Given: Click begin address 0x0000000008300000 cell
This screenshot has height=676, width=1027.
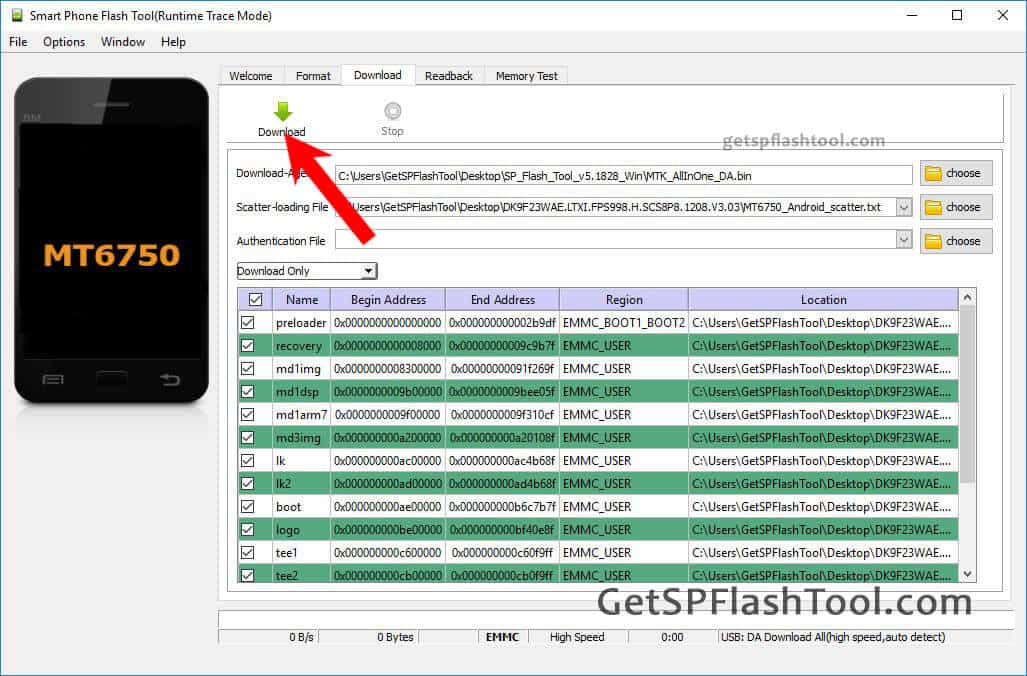Looking at the screenshot, I should point(388,368).
